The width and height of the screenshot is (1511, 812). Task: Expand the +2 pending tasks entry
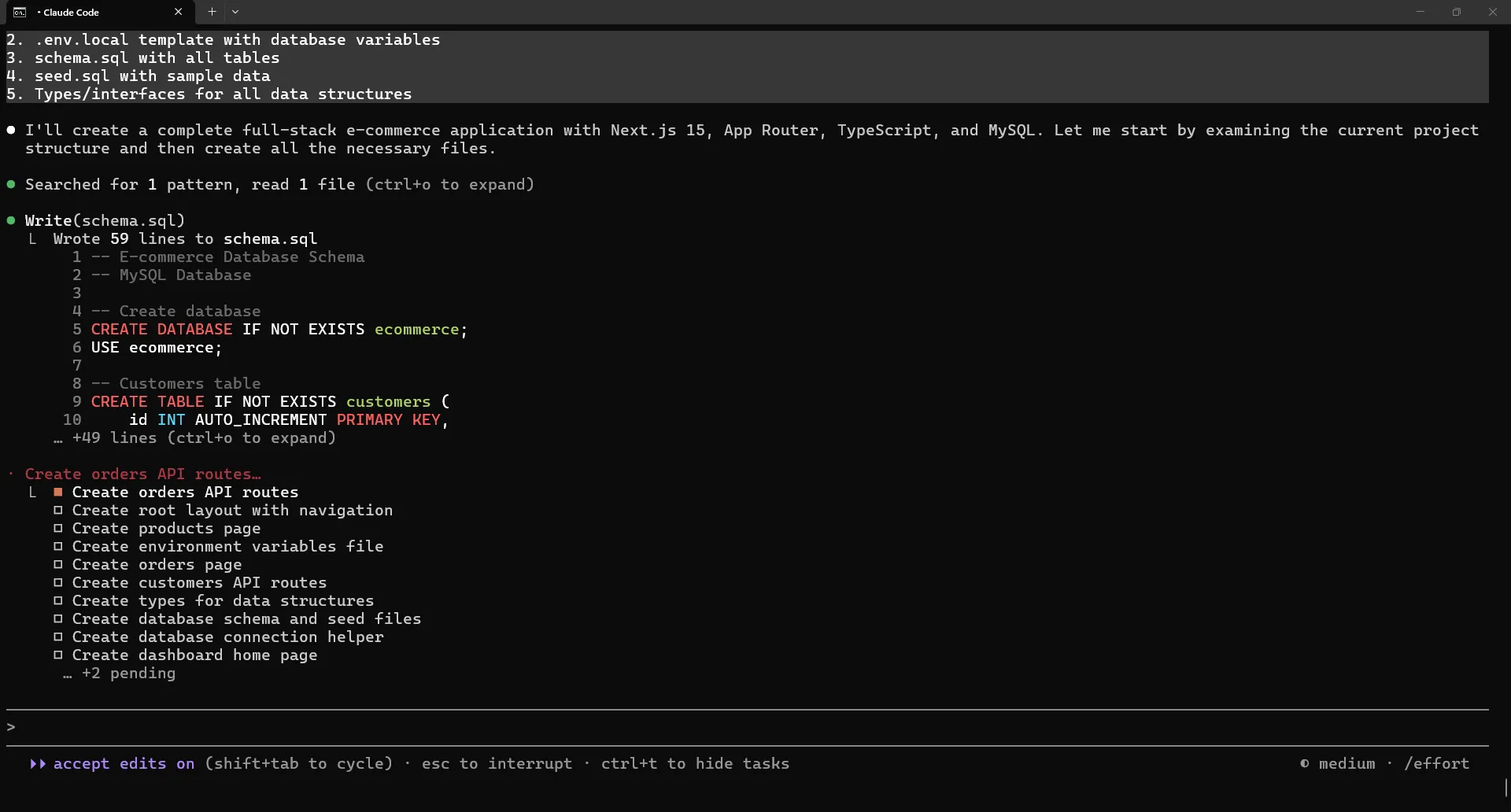[119, 674]
